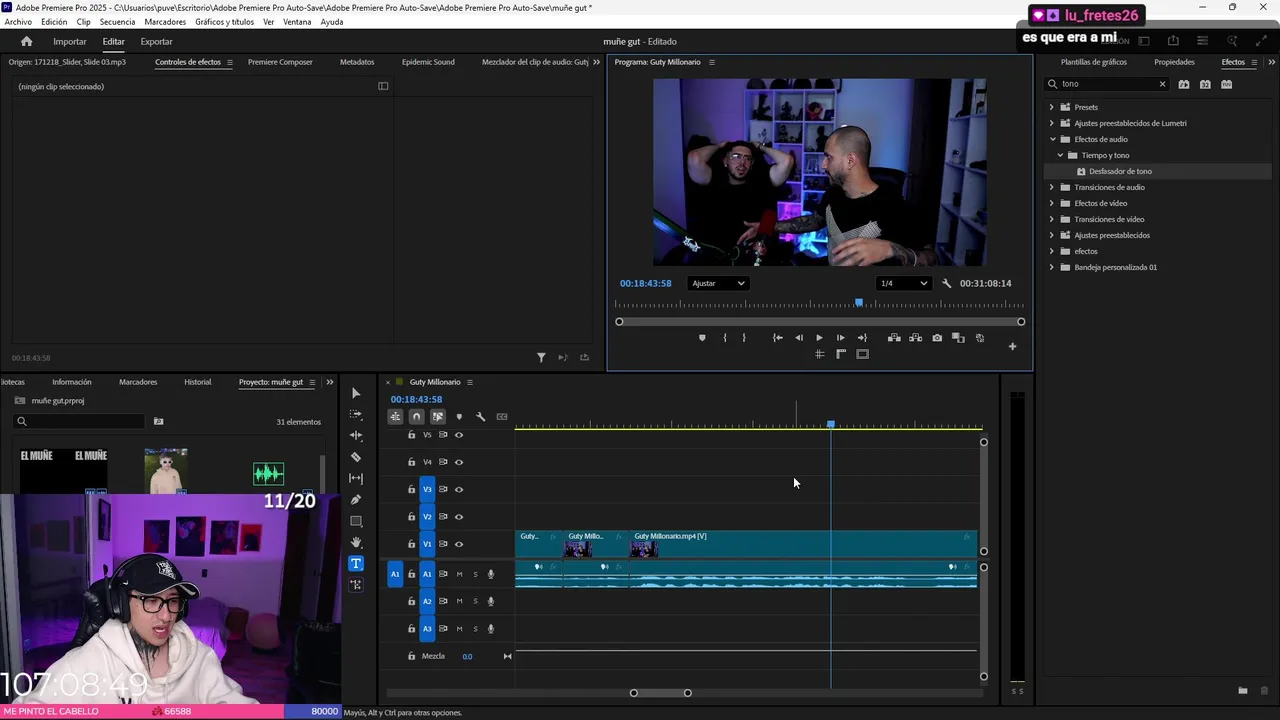Go to In point button
Viewport: 1280px width, 720px height.
[778, 338]
